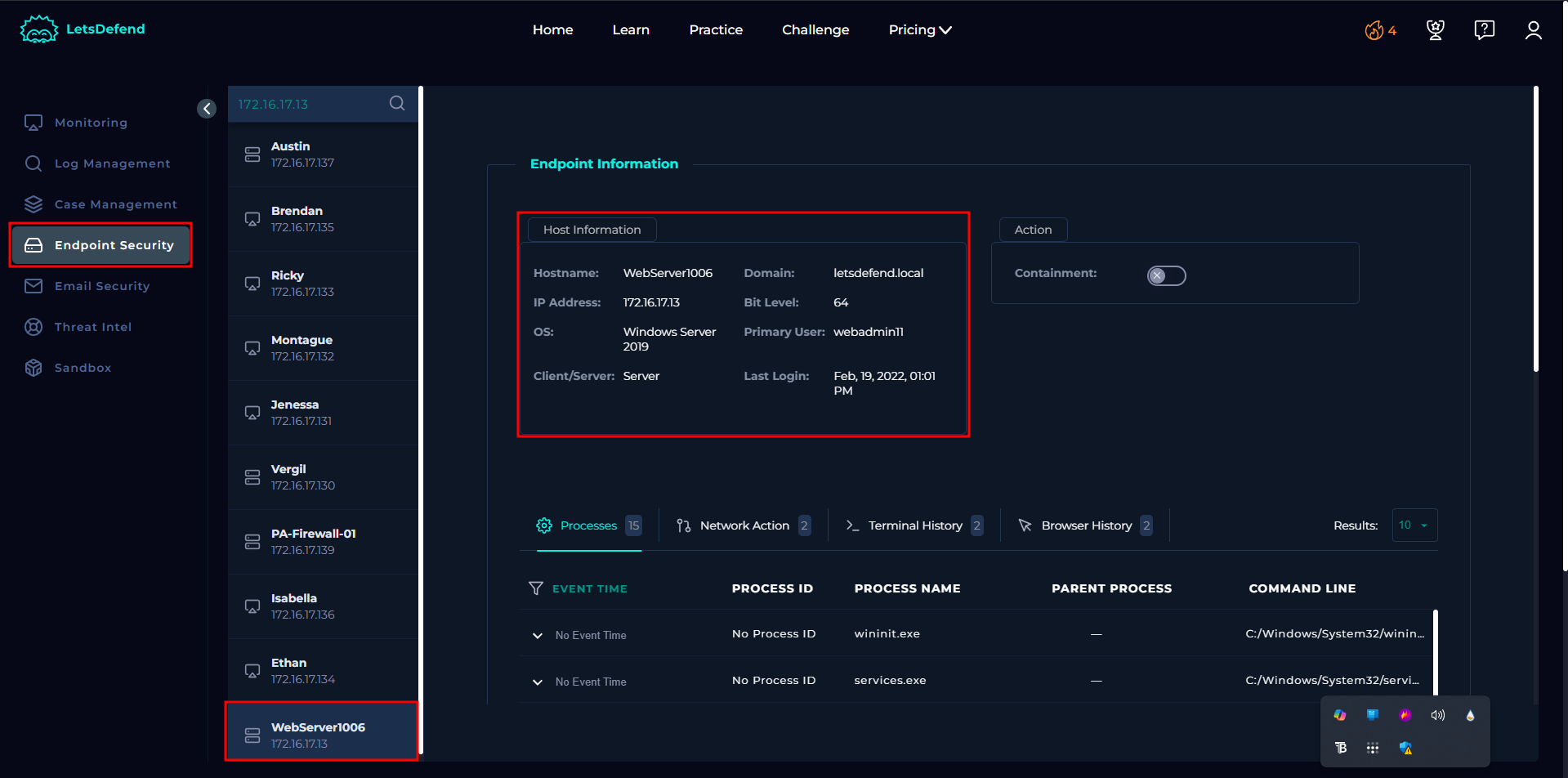The height and width of the screenshot is (778, 1568).
Task: Toggle the Containment switch
Action: [1166, 275]
